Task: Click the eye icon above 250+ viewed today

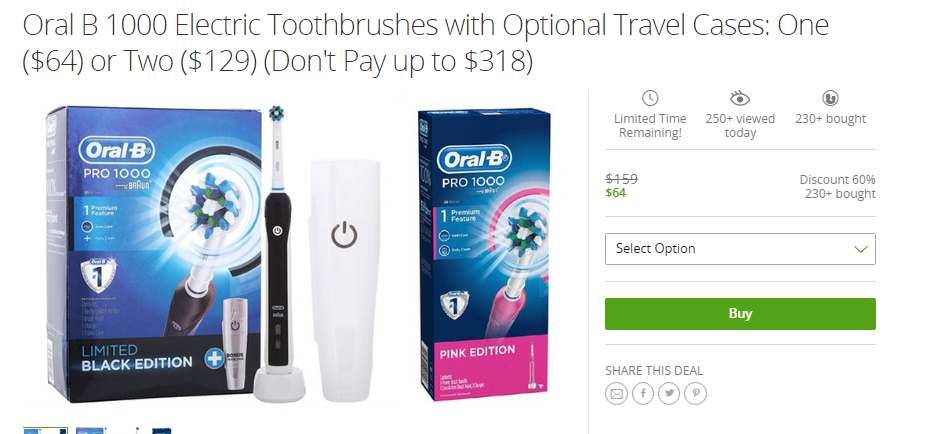Action: [x=740, y=98]
